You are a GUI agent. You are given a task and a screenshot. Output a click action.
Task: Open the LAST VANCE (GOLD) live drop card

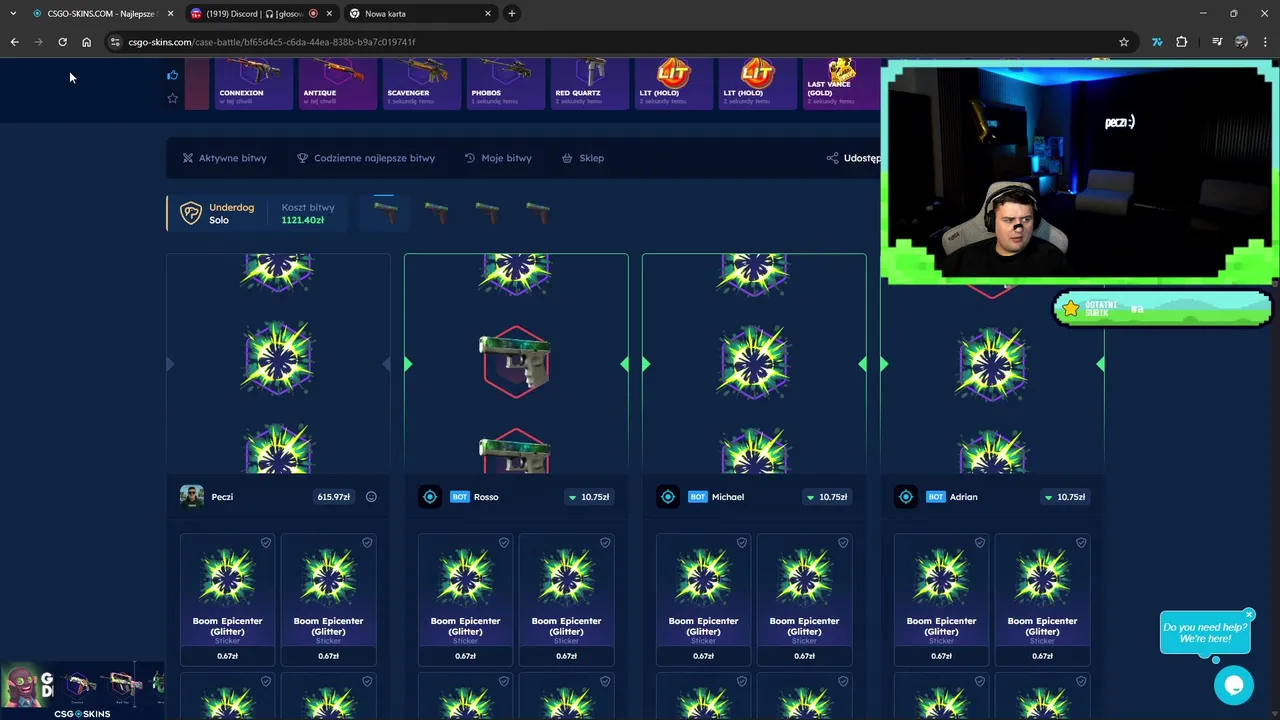click(x=840, y=84)
